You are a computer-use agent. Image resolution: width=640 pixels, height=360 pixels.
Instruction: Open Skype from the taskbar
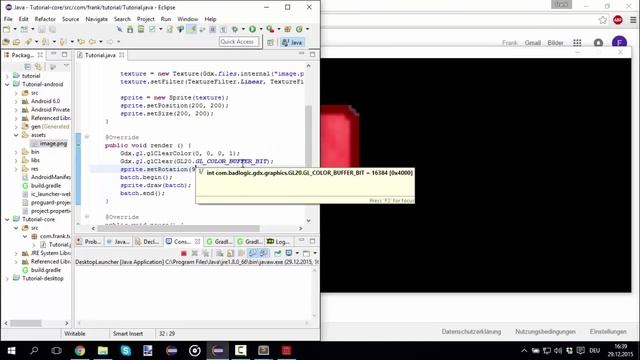[126, 350]
